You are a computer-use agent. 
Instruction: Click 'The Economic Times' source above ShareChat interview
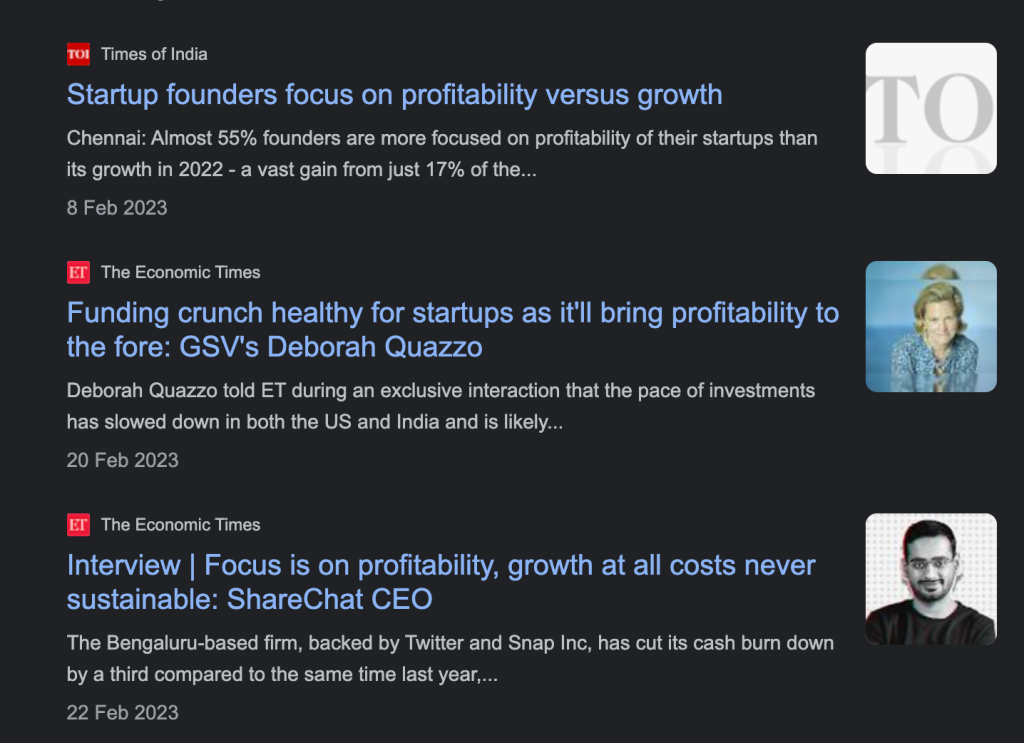click(180, 525)
